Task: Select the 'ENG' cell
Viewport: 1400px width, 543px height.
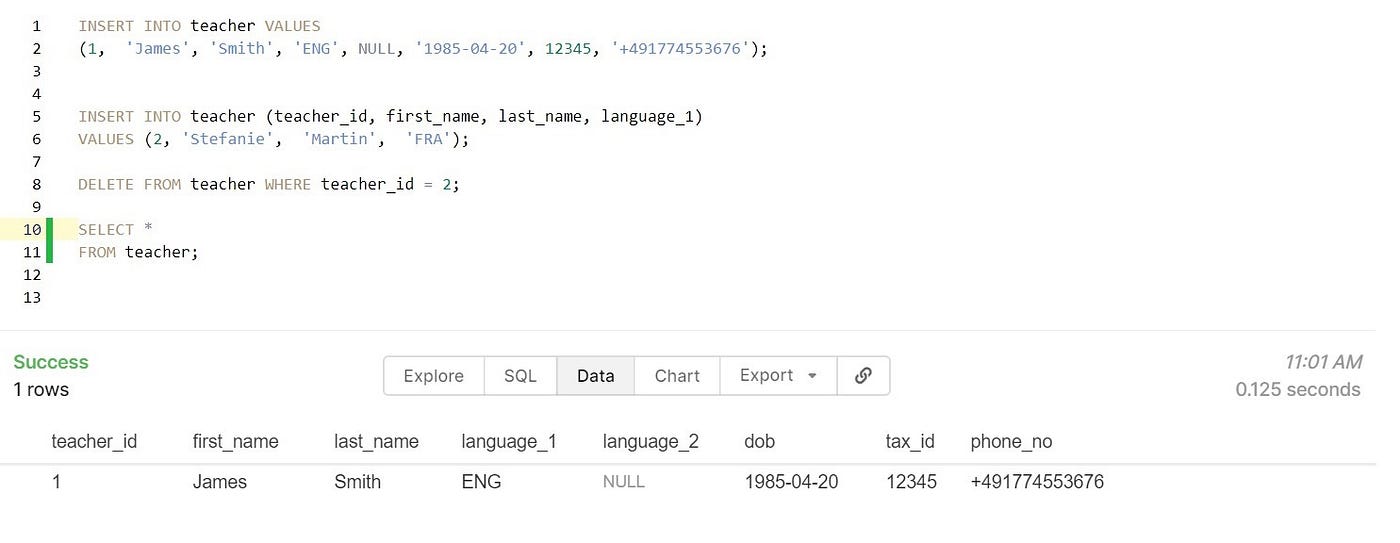Action: pos(481,482)
